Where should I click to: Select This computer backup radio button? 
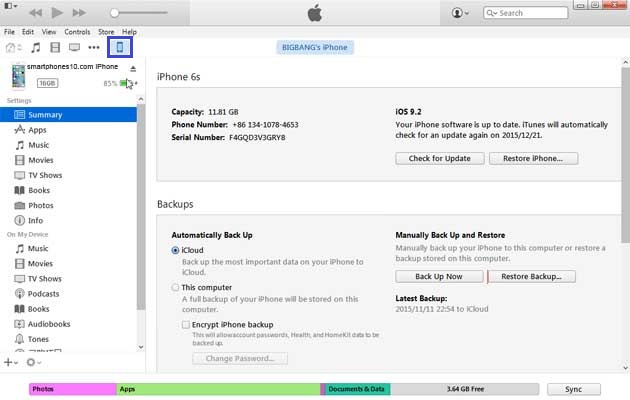pyautogui.click(x=175, y=288)
